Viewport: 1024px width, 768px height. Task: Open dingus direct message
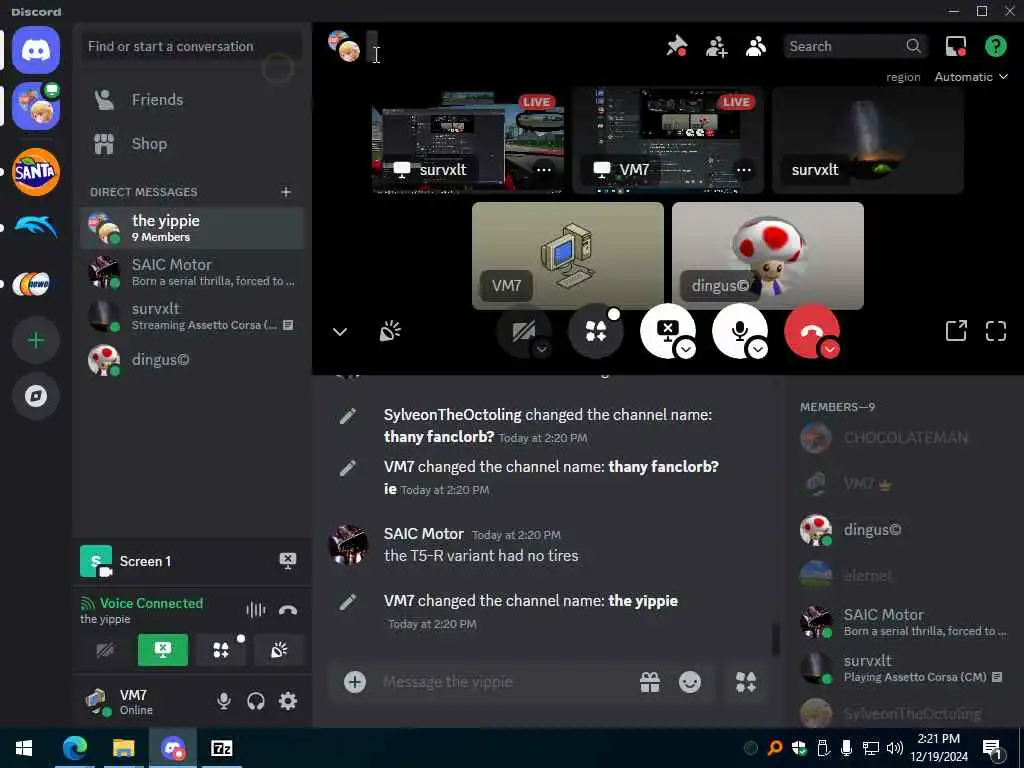[x=191, y=360]
